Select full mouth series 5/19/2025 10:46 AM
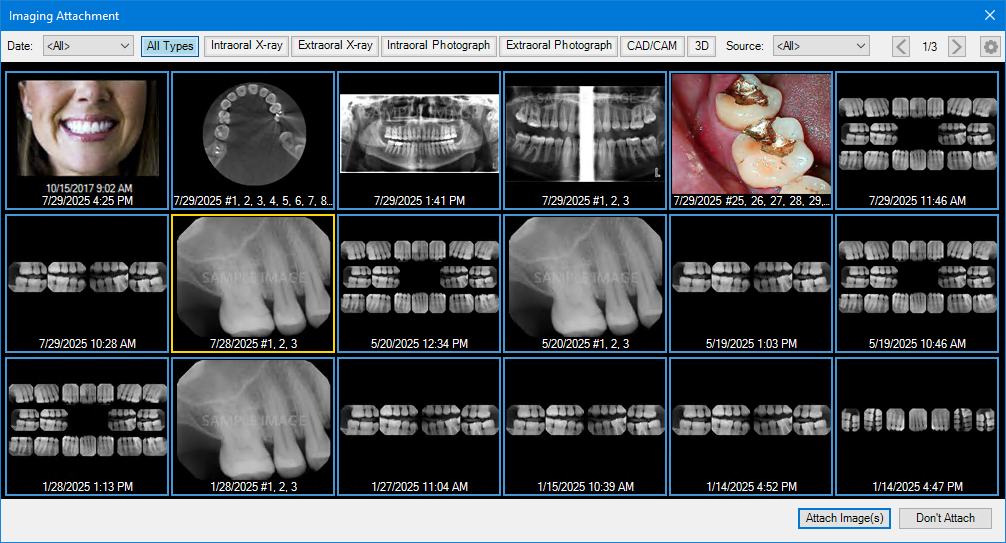Image resolution: width=1006 pixels, height=543 pixels. (x=917, y=284)
